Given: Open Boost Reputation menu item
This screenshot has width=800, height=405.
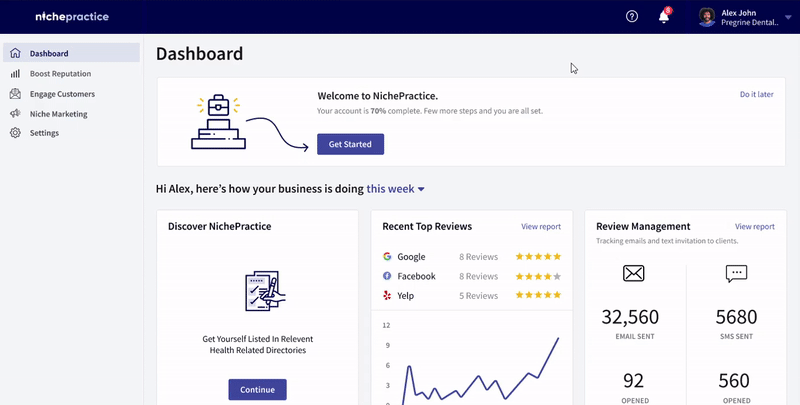Looking at the screenshot, I should 60,73.
